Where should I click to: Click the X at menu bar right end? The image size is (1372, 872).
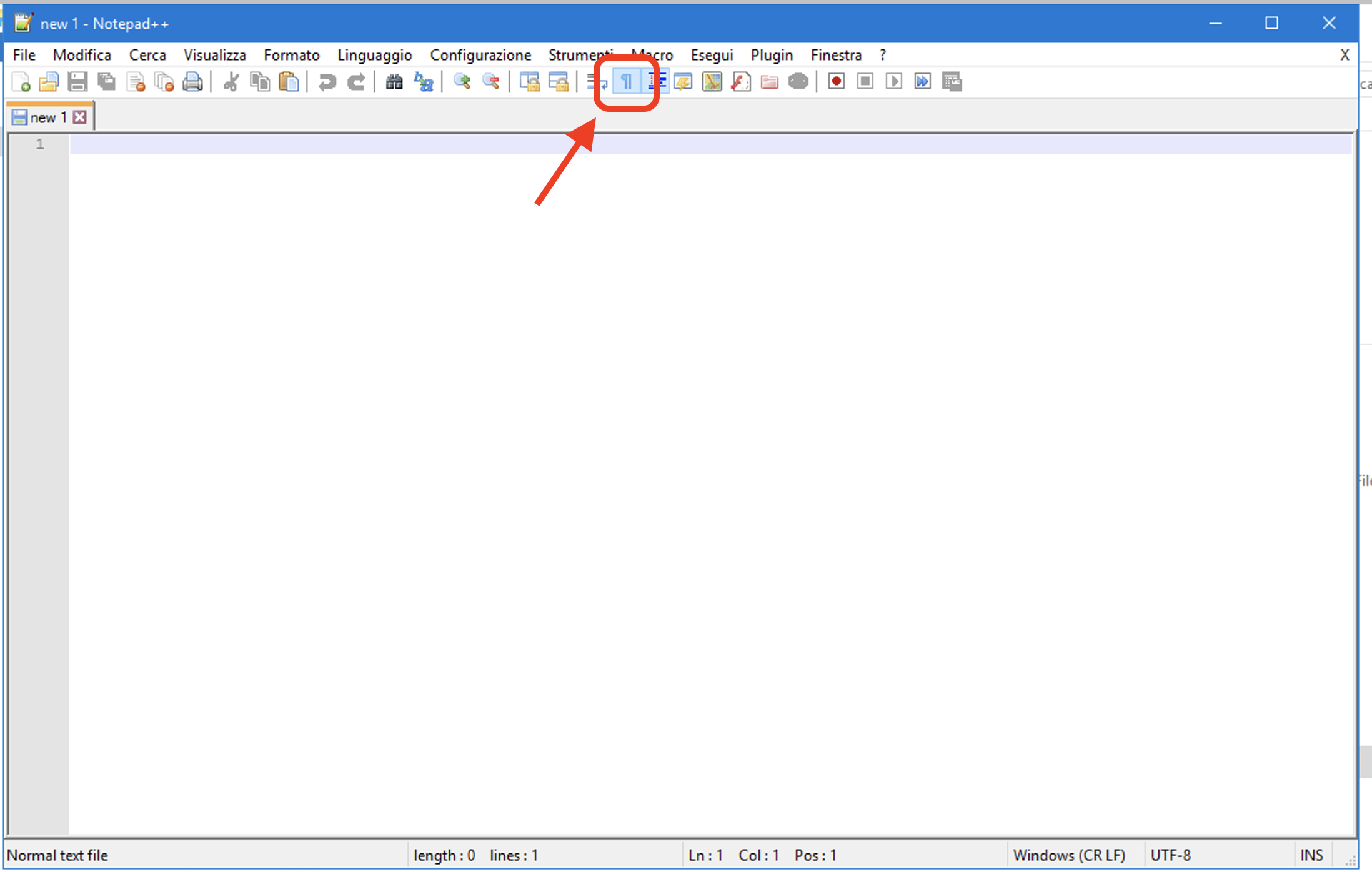coord(1345,55)
